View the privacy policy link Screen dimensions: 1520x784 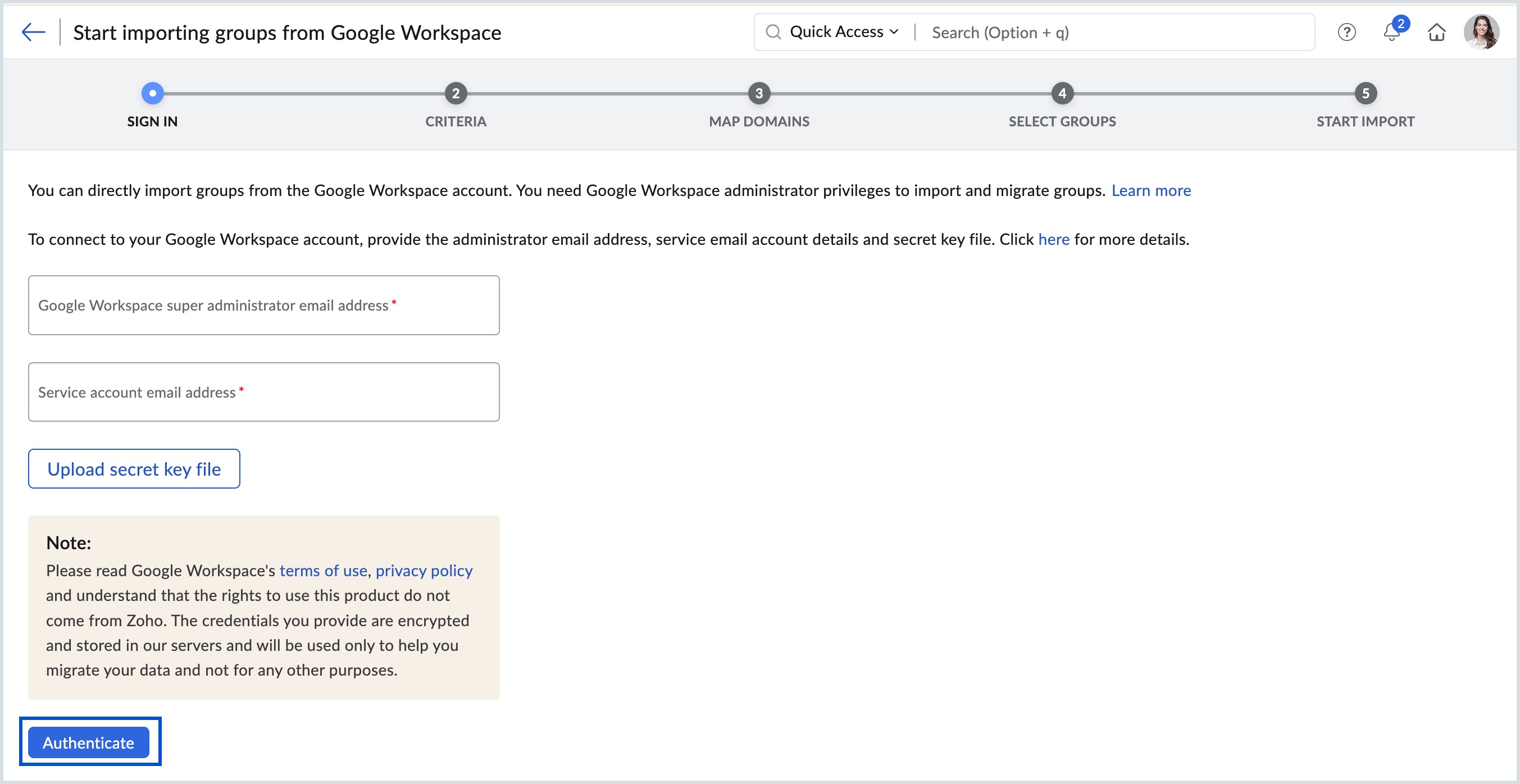[x=424, y=570]
